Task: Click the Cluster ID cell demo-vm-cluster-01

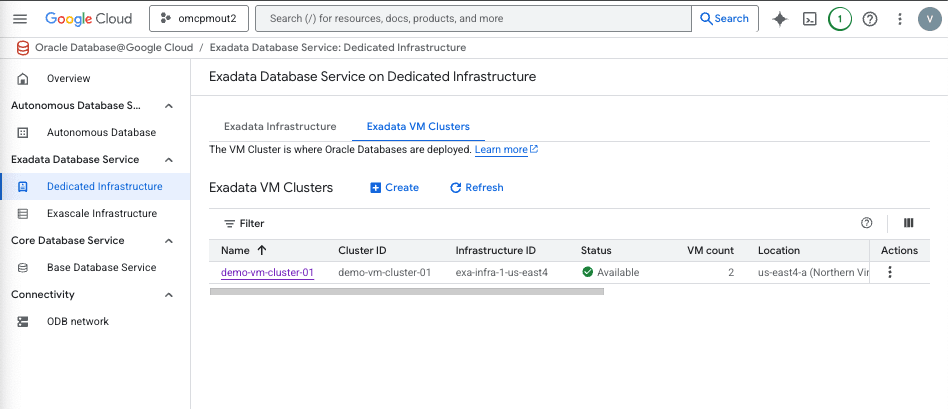Action: click(385, 272)
